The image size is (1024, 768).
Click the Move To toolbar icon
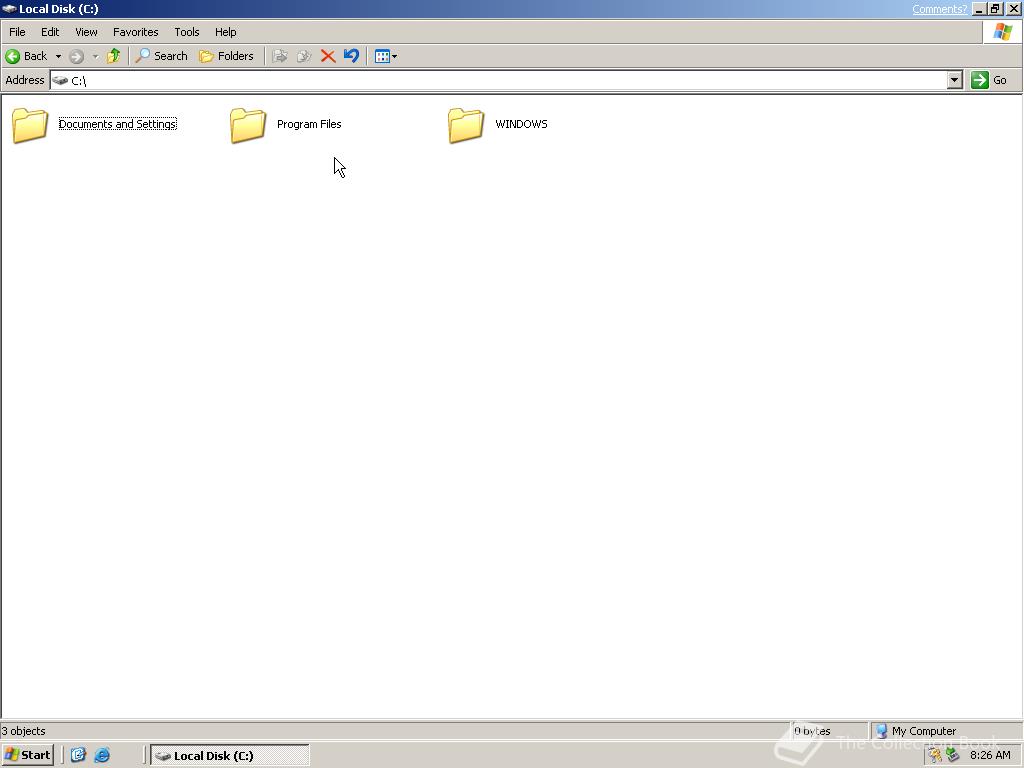point(280,56)
